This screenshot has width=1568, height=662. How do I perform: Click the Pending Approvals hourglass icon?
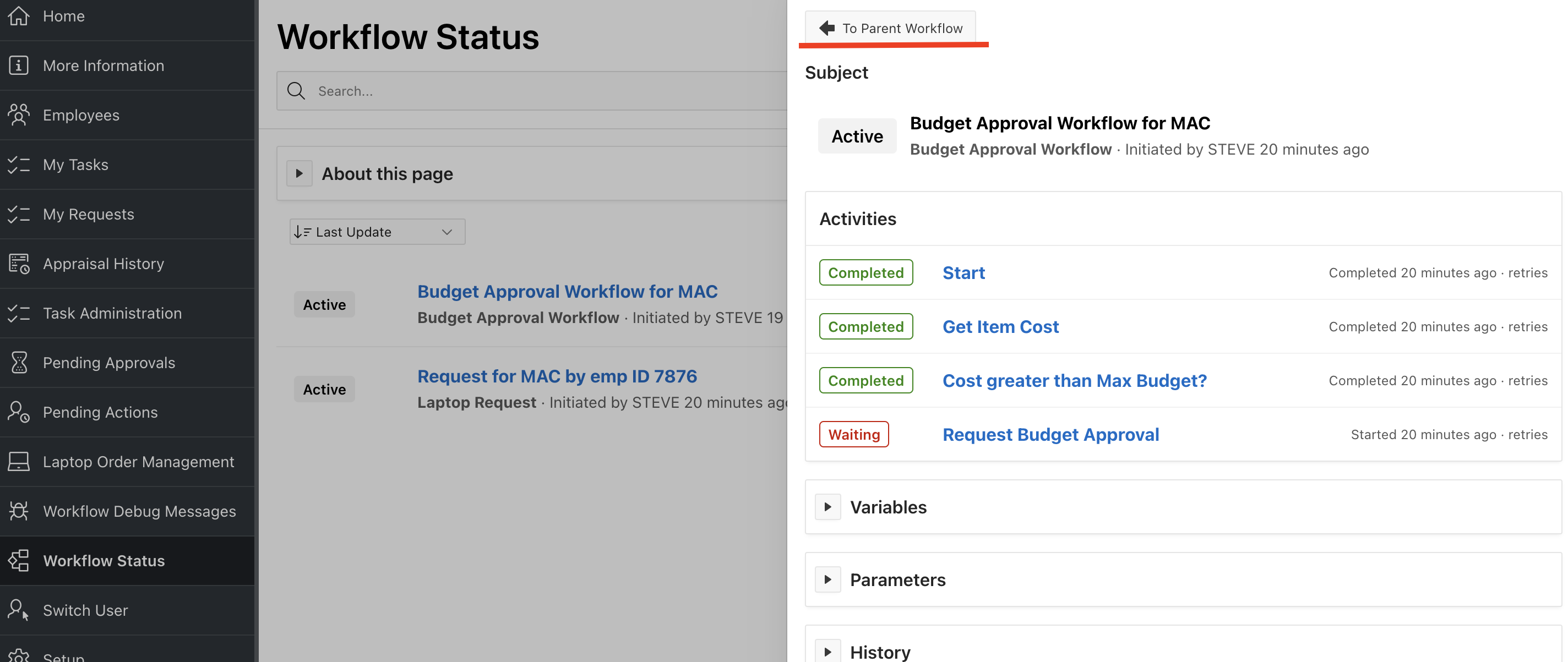tap(19, 363)
